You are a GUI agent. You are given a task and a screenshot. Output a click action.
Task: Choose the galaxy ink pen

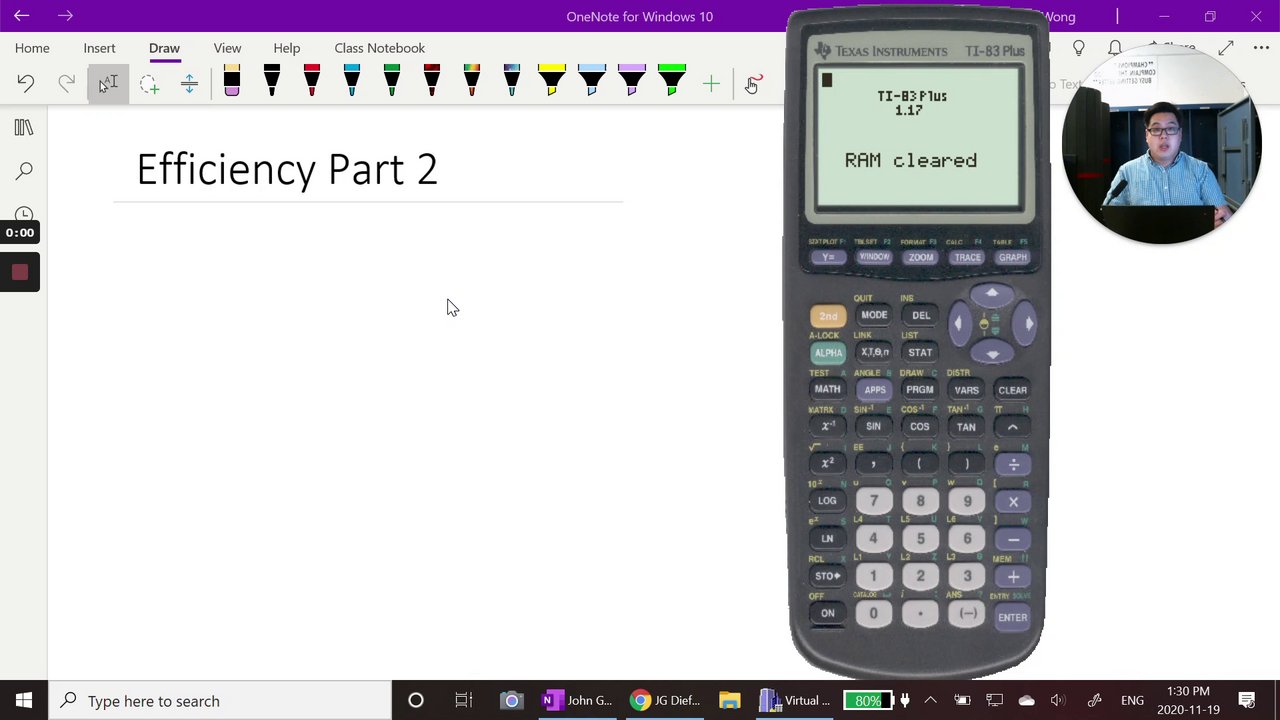click(512, 81)
